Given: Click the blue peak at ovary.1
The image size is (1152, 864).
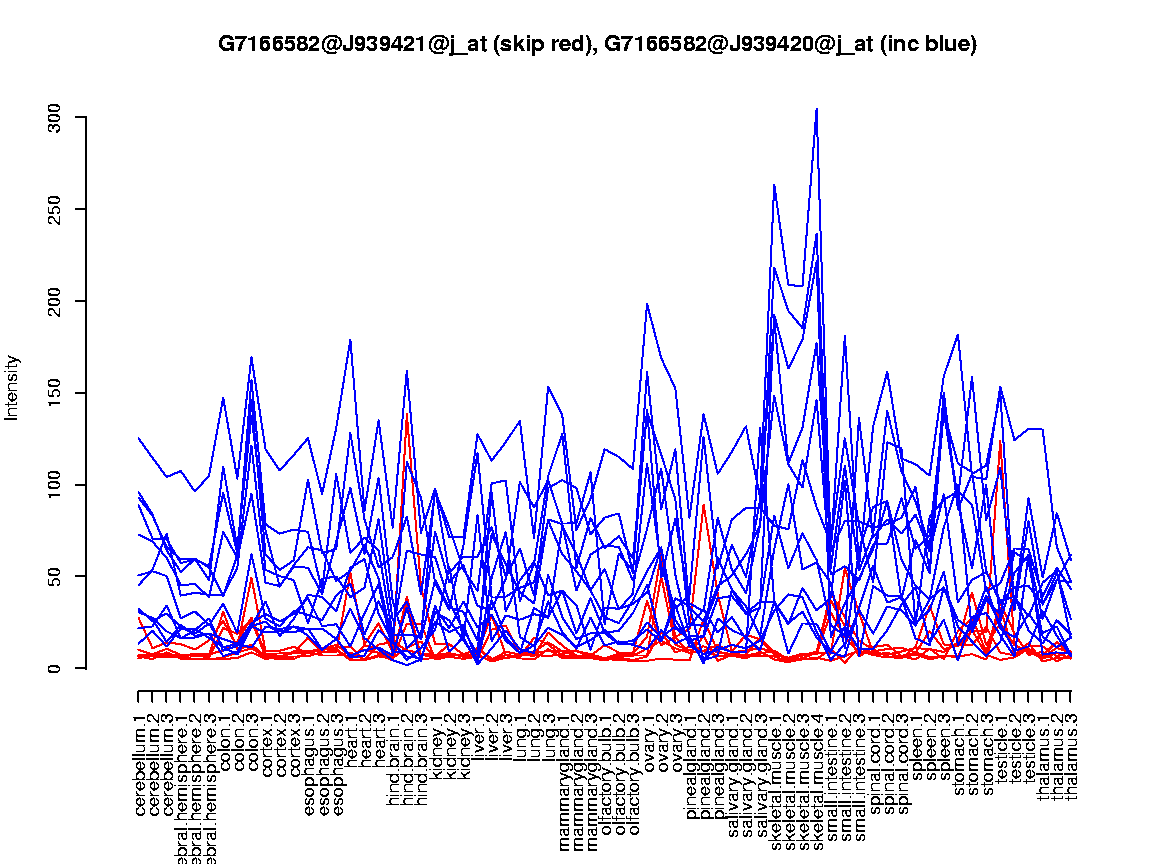Looking at the screenshot, I should click(x=647, y=304).
